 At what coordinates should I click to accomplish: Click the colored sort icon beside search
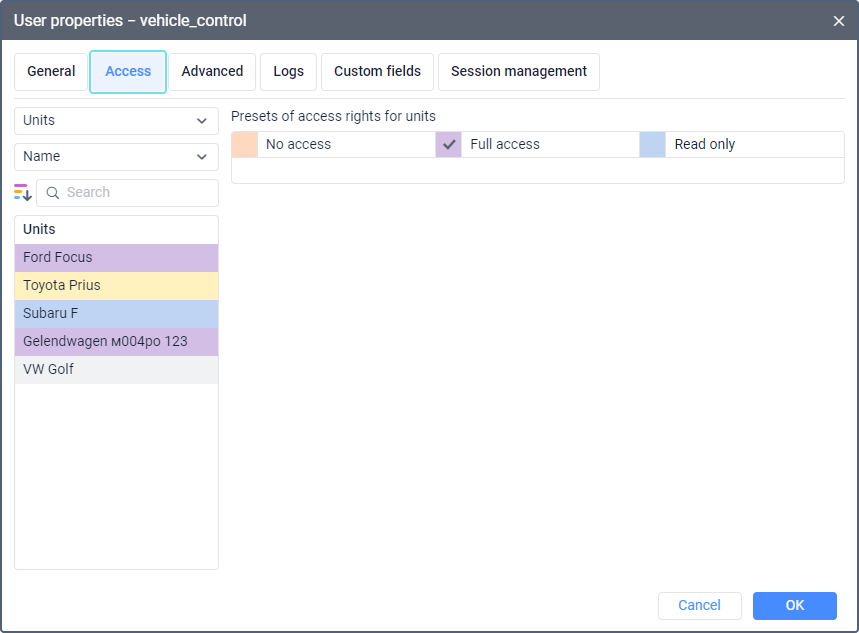(23, 192)
